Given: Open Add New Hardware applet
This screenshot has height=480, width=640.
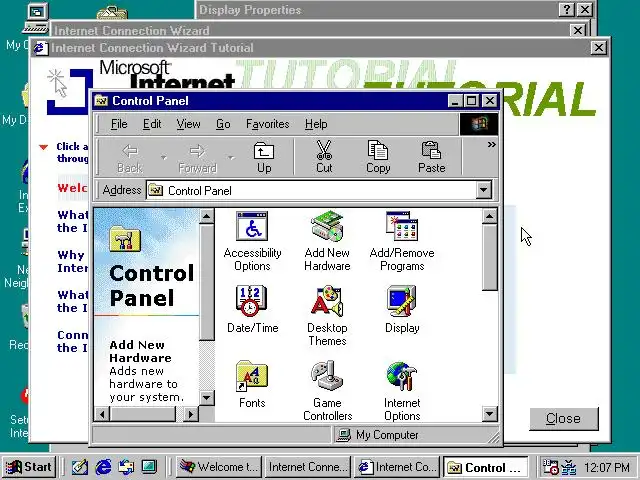Looking at the screenshot, I should [327, 241].
